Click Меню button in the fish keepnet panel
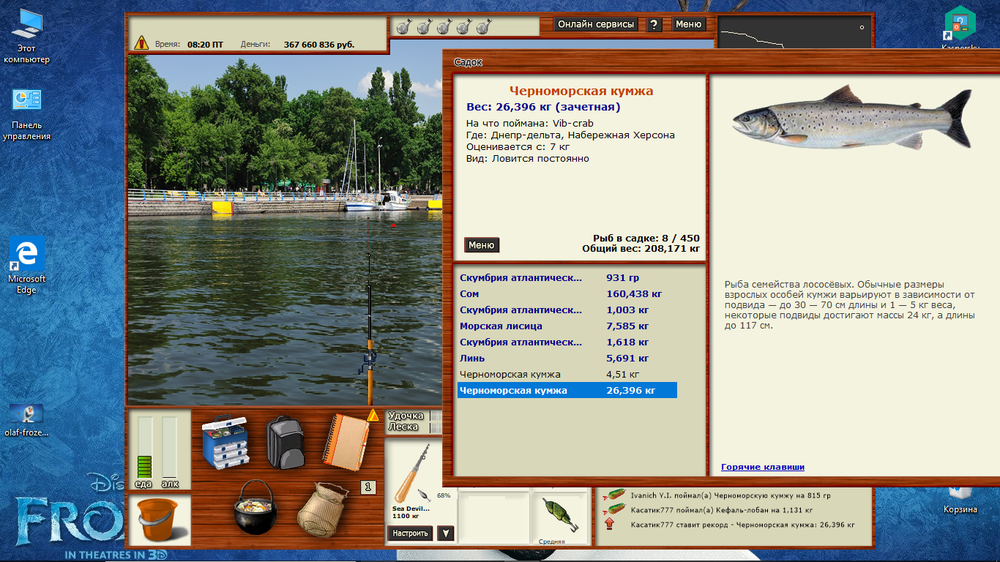 click(x=481, y=245)
